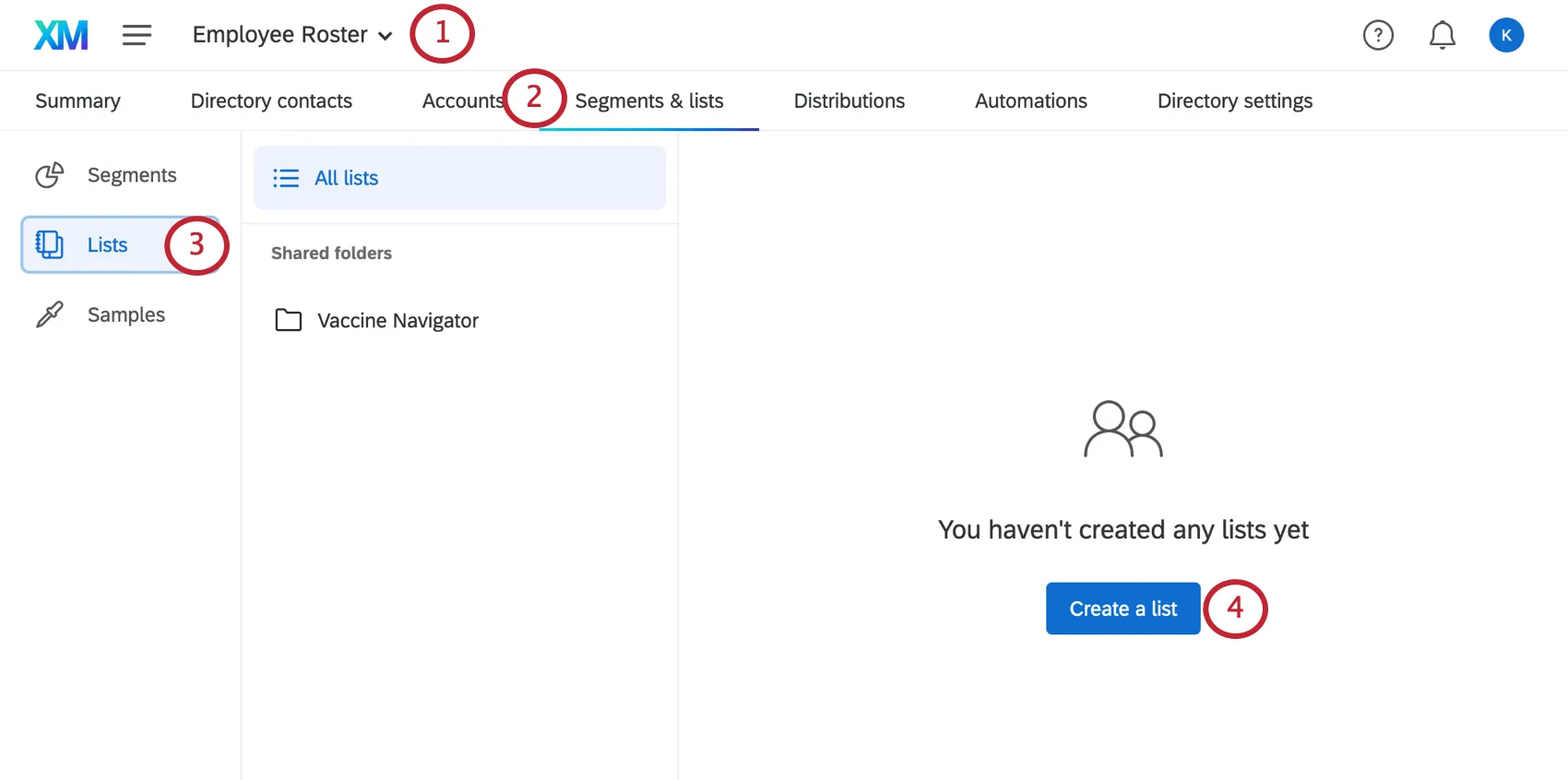The image size is (1568, 780).
Task: Switch to the Summary tab
Action: click(x=77, y=100)
